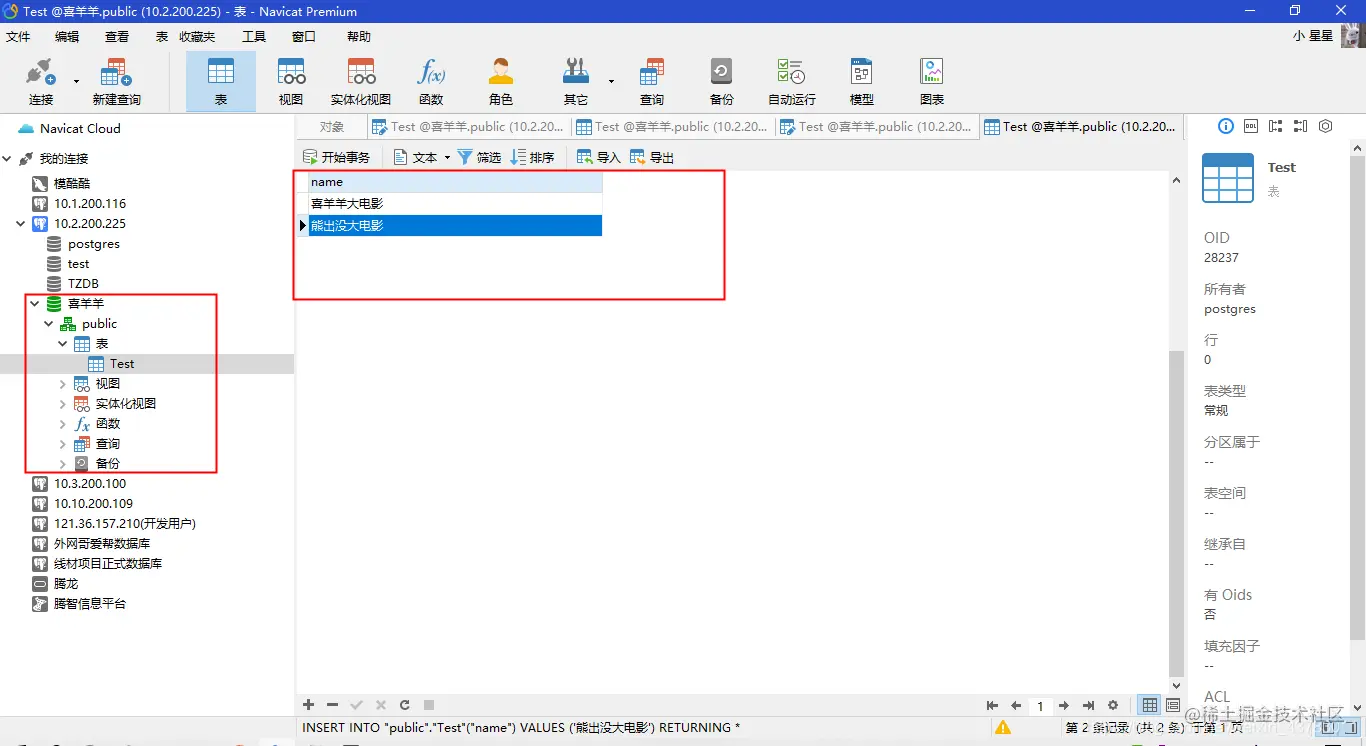Switch to form view
1366x746 pixels.
tap(1173, 705)
